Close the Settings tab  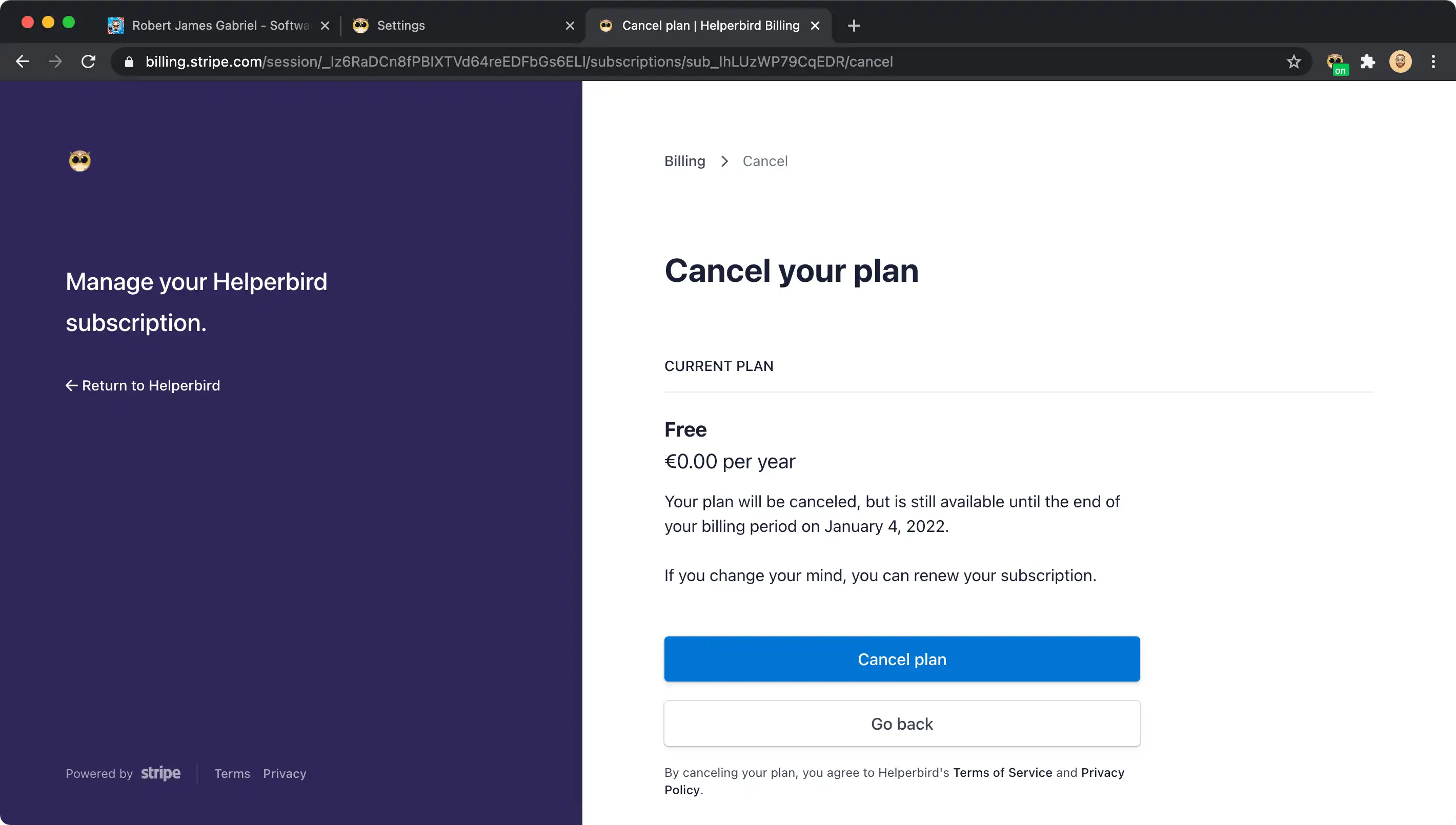pyautogui.click(x=570, y=26)
